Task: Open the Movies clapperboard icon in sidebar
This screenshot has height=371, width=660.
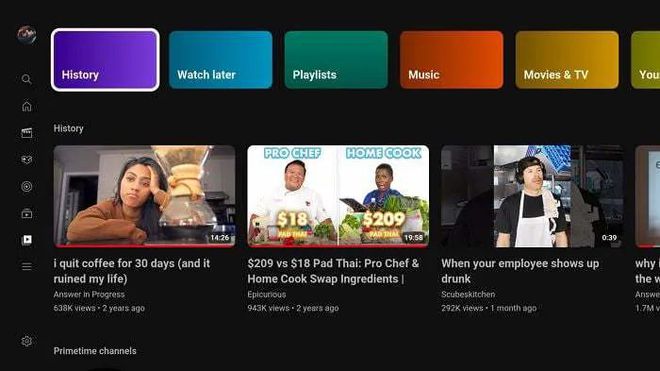Action: [x=27, y=133]
